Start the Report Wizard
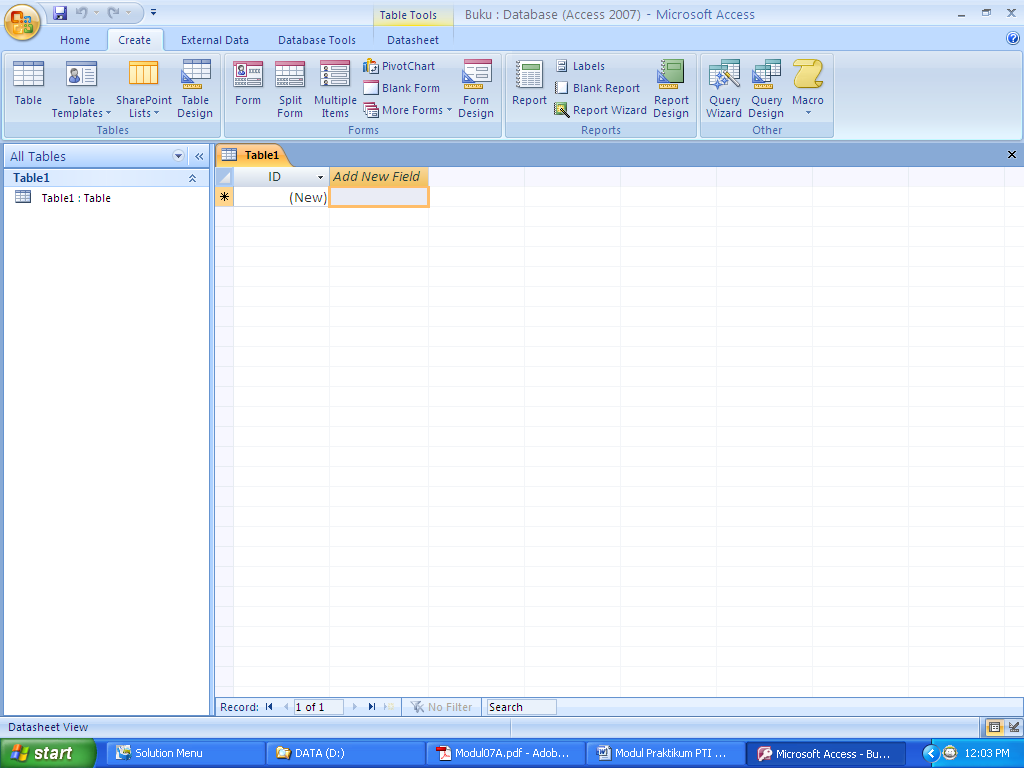 [600, 110]
